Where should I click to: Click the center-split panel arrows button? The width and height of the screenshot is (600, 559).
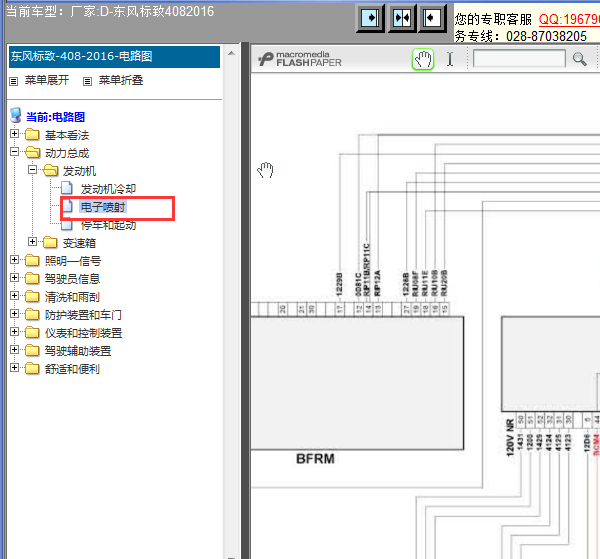tap(402, 18)
